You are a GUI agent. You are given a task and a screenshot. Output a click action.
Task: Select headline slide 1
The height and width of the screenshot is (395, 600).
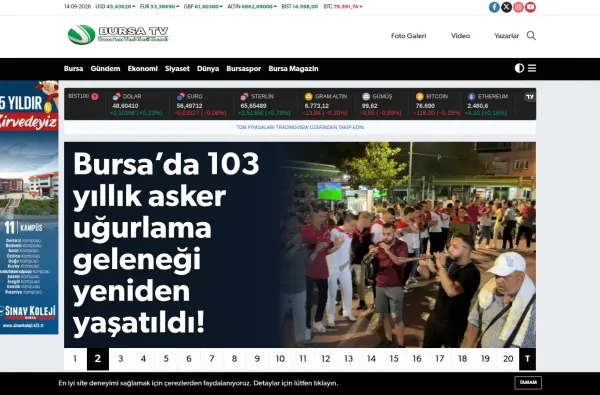[x=75, y=359]
